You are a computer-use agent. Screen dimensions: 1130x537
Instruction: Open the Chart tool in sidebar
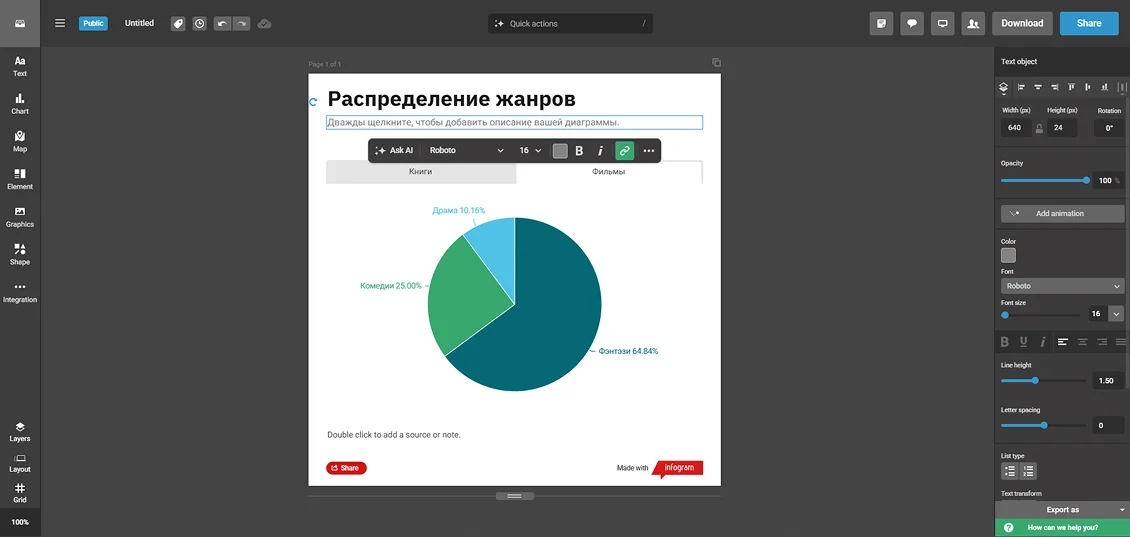(20, 104)
